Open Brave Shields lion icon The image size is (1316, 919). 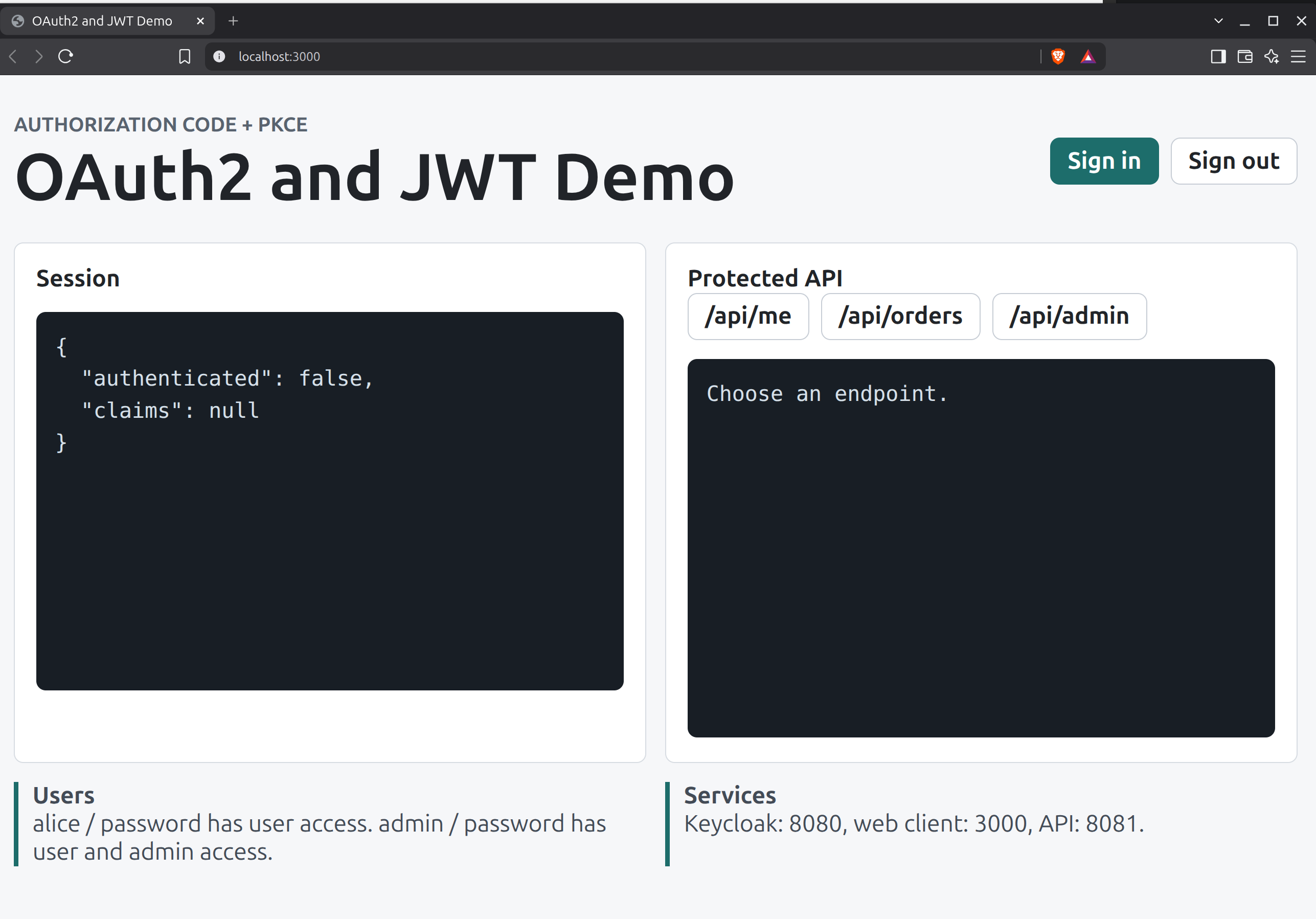pos(1058,56)
